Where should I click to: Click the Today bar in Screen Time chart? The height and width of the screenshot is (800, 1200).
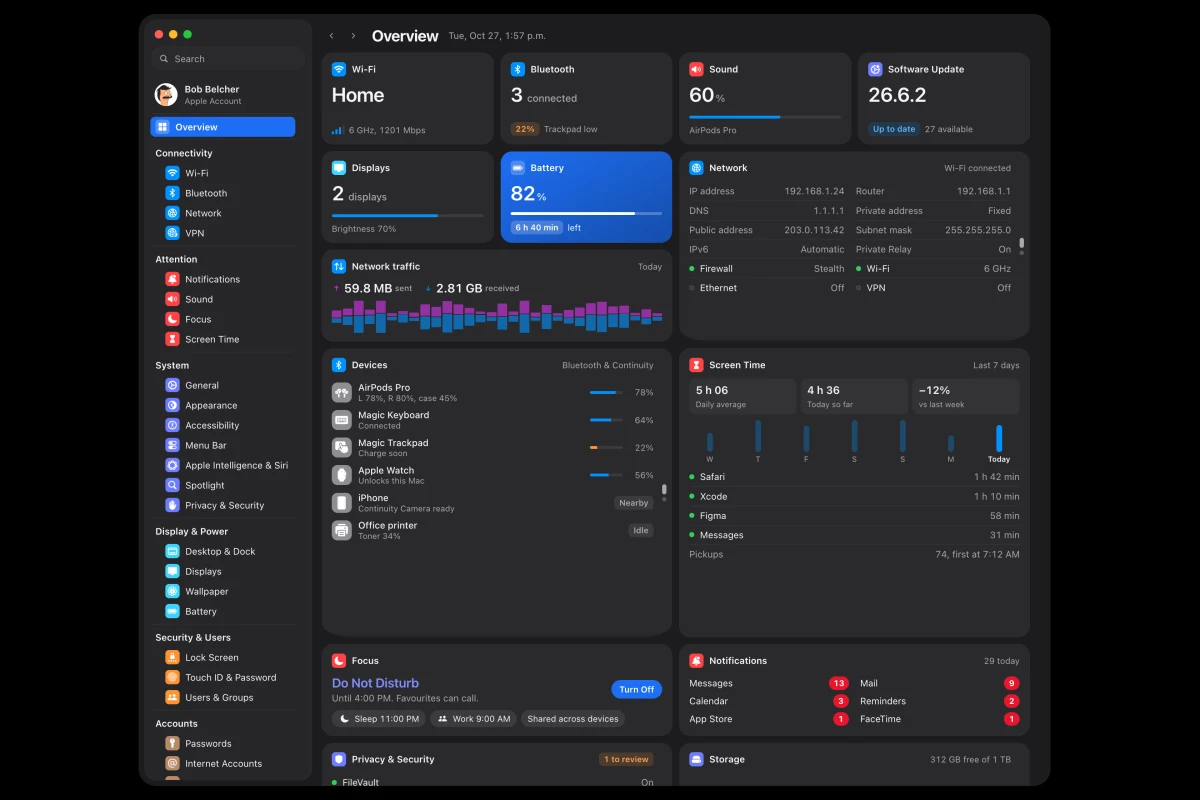(998, 438)
